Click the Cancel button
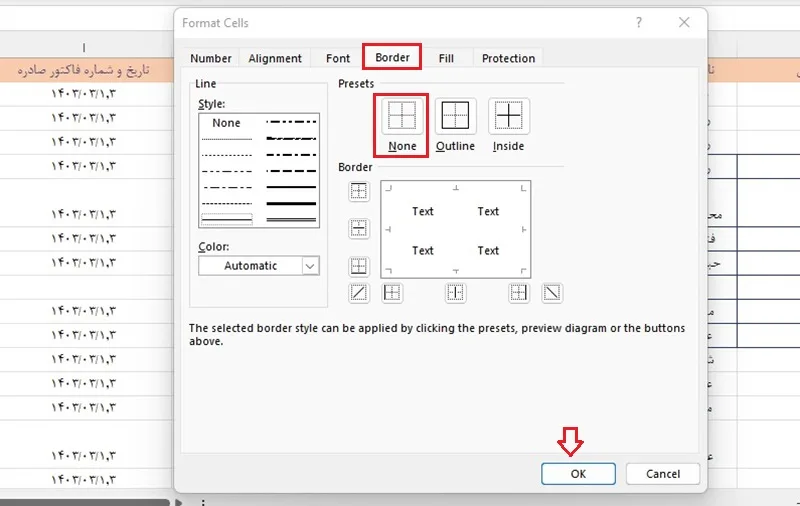Image resolution: width=800 pixels, height=506 pixels. tap(663, 474)
